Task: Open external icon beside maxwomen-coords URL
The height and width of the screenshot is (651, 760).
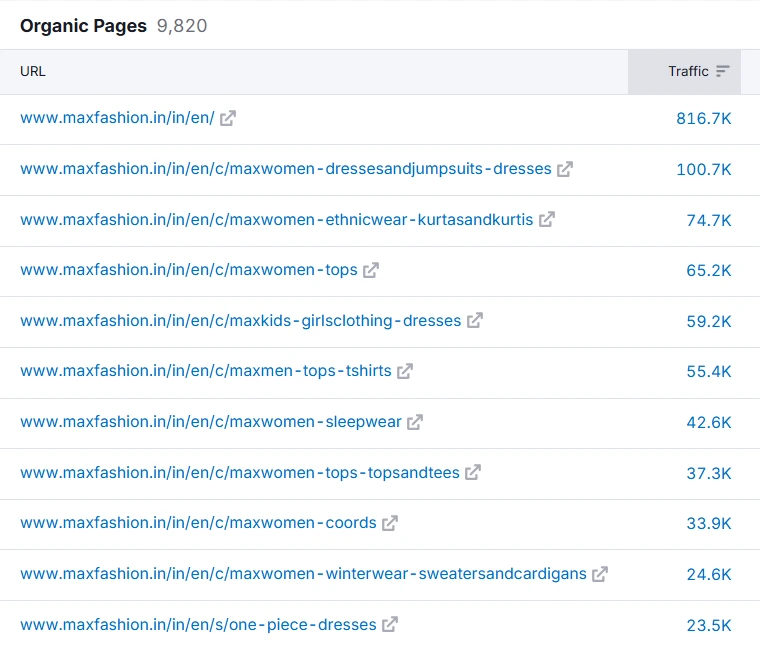Action: pyautogui.click(x=390, y=523)
